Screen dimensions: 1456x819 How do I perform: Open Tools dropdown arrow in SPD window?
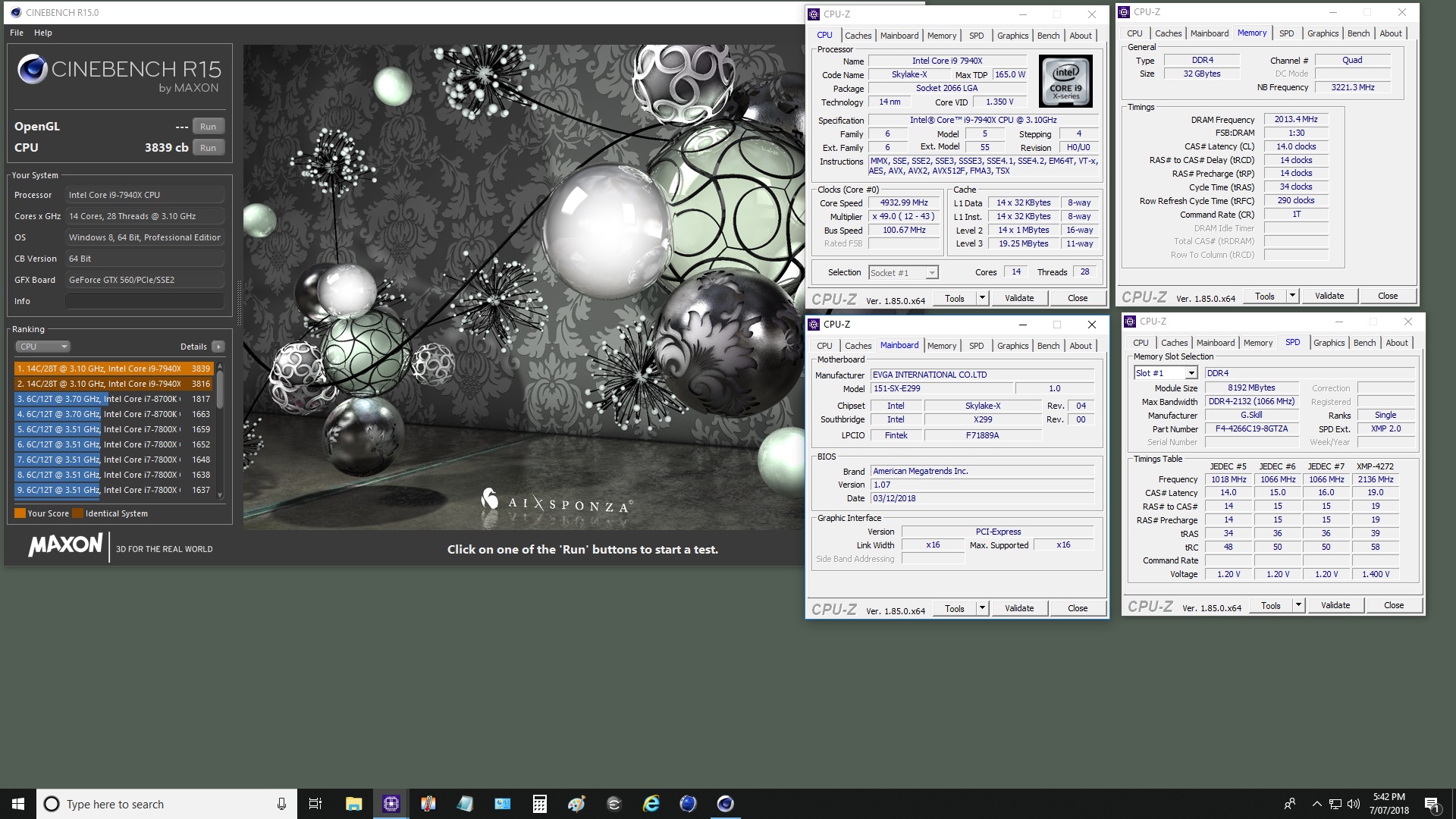tap(1298, 605)
